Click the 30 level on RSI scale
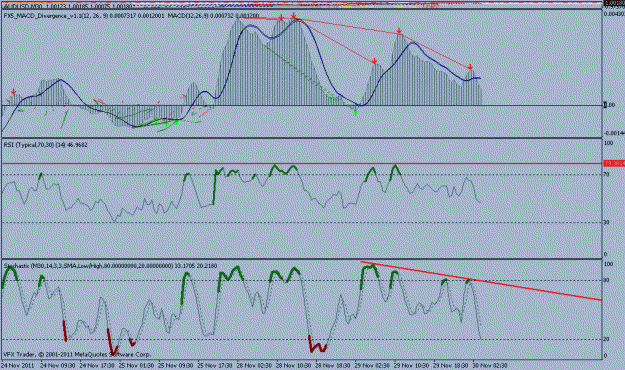The image size is (625, 370). tap(606, 222)
